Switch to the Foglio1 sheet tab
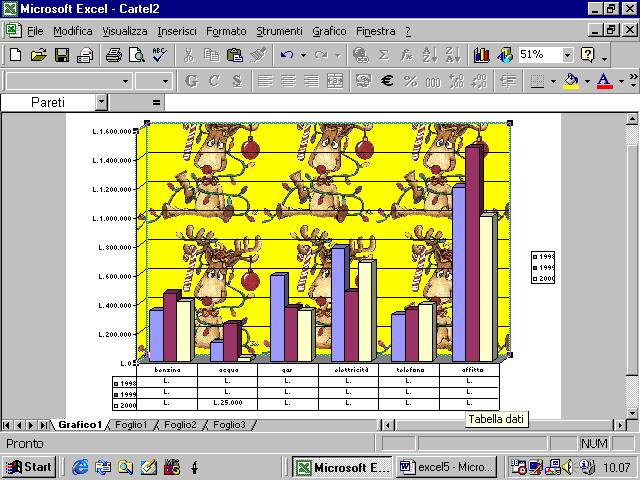 point(131,425)
